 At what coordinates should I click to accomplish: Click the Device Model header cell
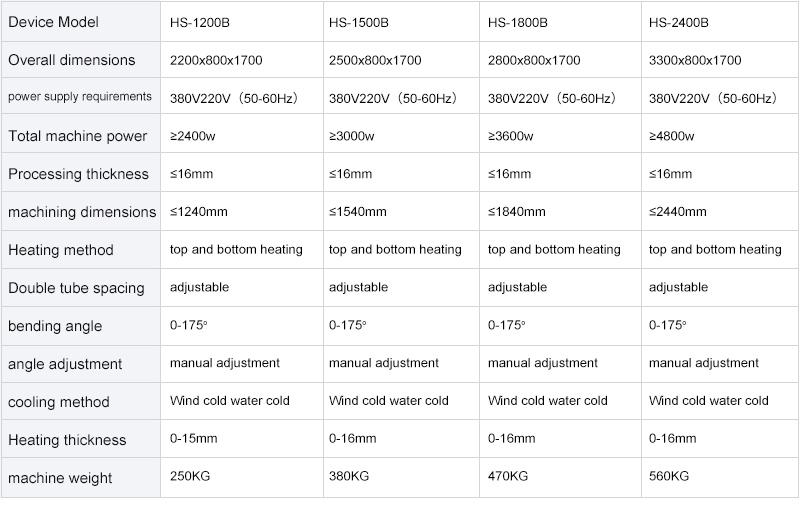[x=81, y=21]
